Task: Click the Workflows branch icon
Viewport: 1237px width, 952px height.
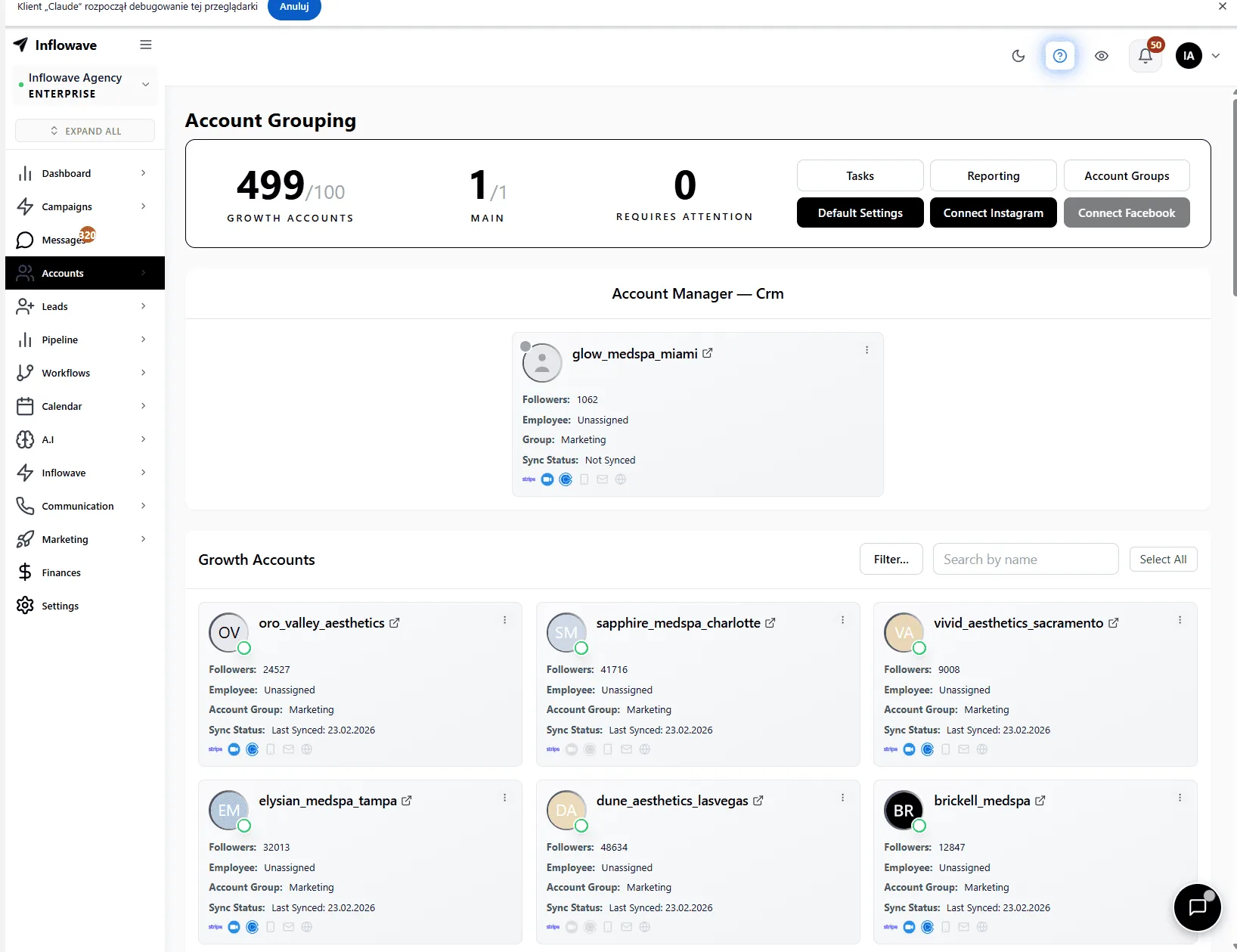Action: [25, 373]
